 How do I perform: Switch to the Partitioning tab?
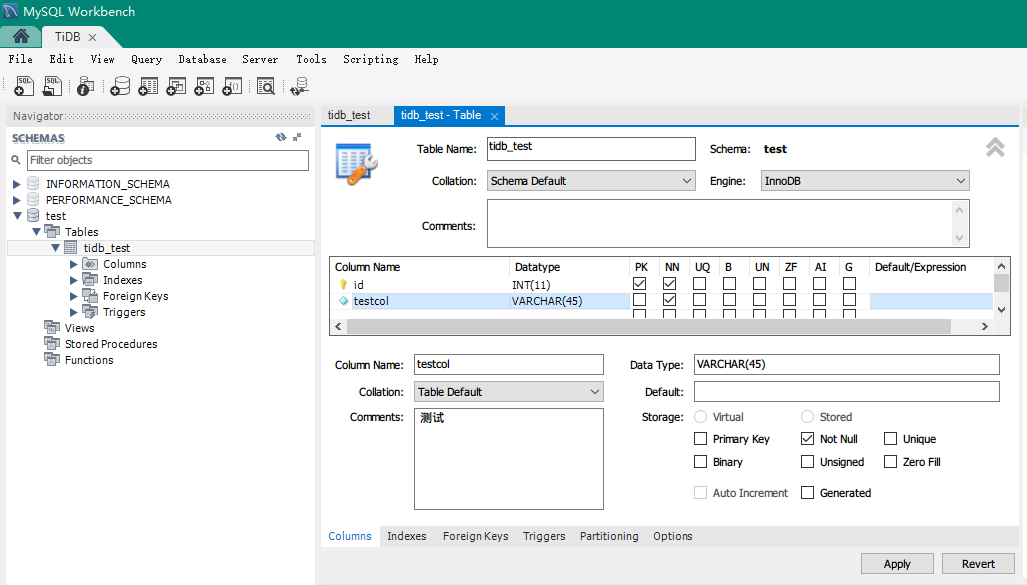pyautogui.click(x=609, y=536)
